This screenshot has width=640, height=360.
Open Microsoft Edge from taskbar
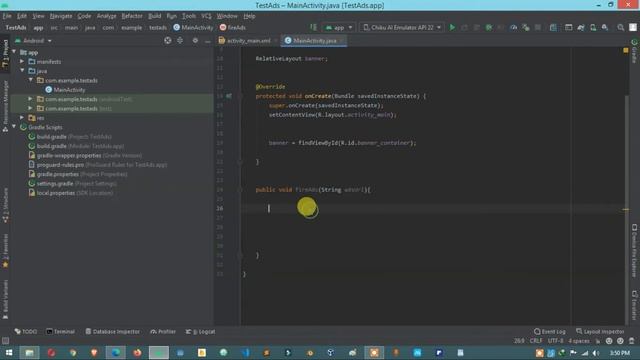pyautogui.click(x=116, y=353)
